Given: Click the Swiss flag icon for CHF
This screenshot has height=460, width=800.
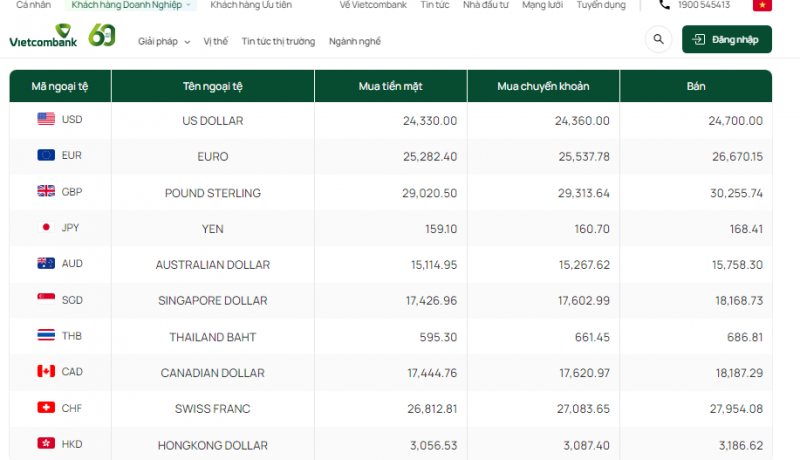Looking at the screenshot, I should pos(46,408).
